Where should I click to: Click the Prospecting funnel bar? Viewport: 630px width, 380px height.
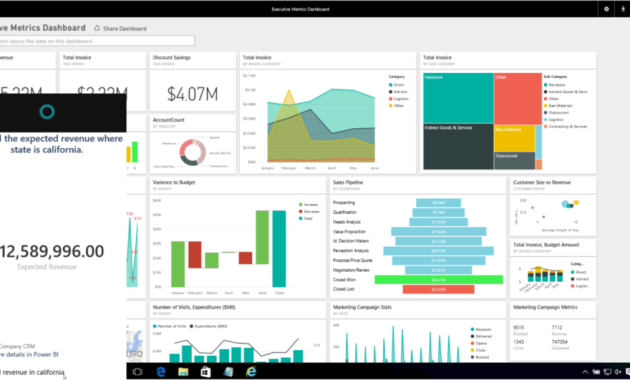[x=438, y=203]
